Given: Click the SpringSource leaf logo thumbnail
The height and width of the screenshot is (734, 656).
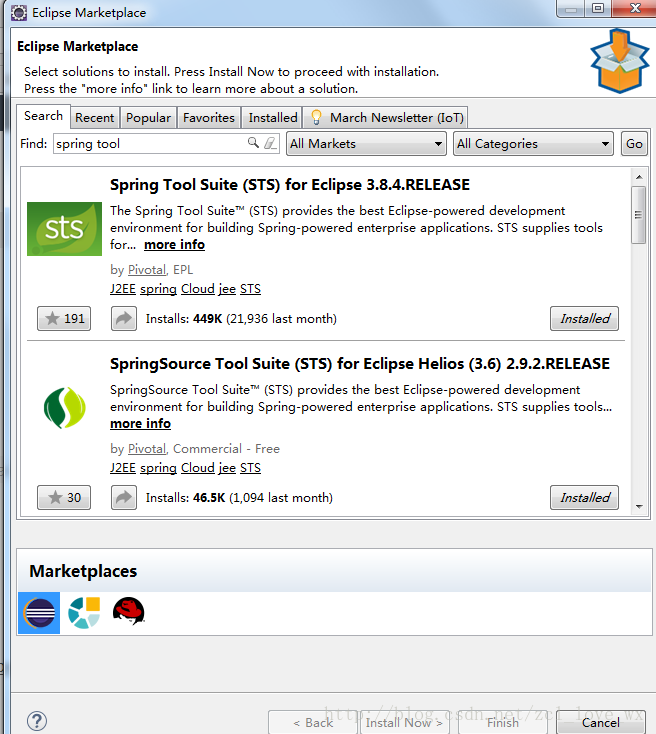Looking at the screenshot, I should click(x=65, y=408).
